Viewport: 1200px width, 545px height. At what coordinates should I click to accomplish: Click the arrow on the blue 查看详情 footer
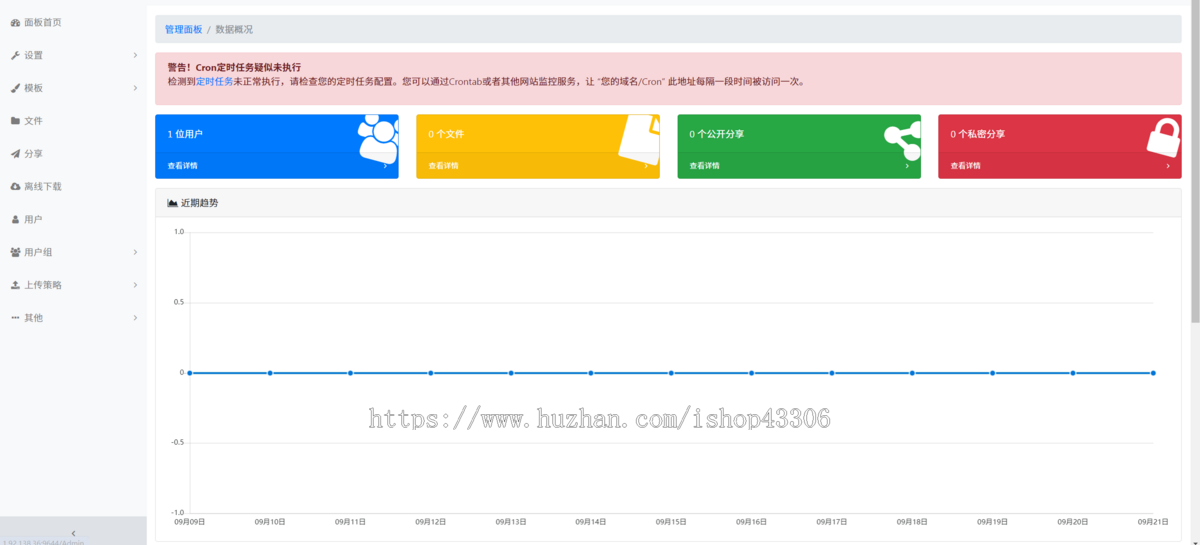click(385, 166)
